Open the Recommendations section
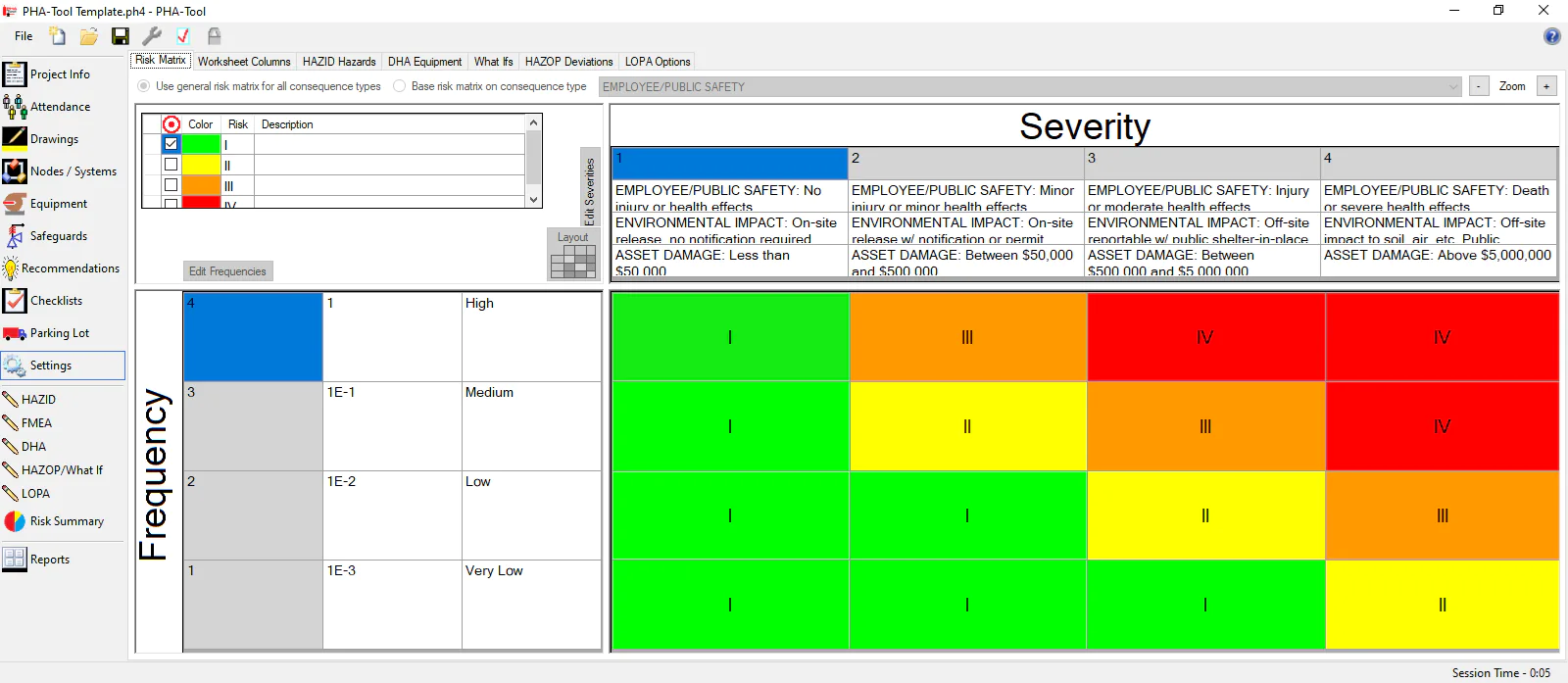This screenshot has width=1568, height=683. click(x=61, y=268)
